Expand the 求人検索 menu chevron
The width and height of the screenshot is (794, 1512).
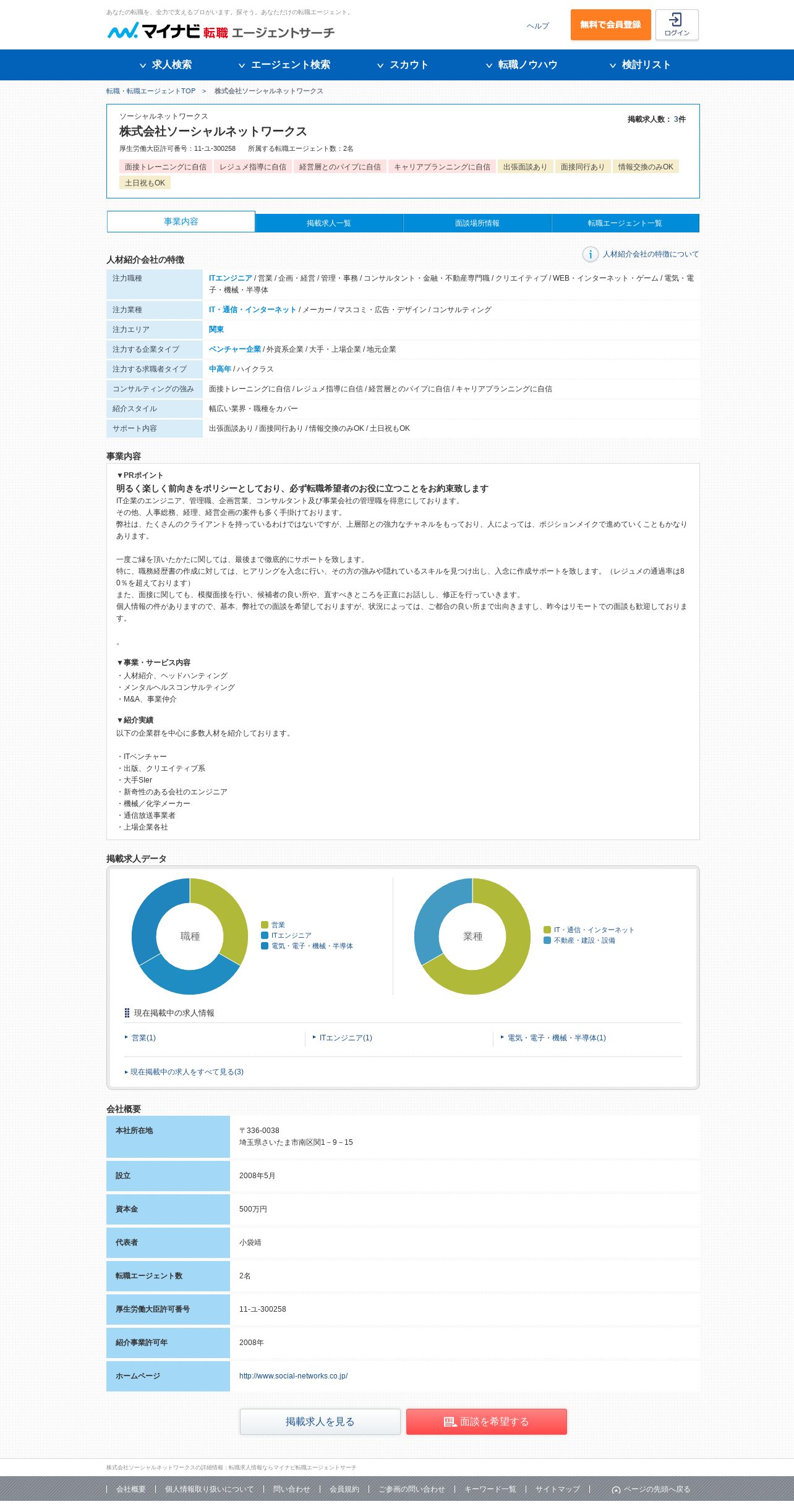point(143,65)
